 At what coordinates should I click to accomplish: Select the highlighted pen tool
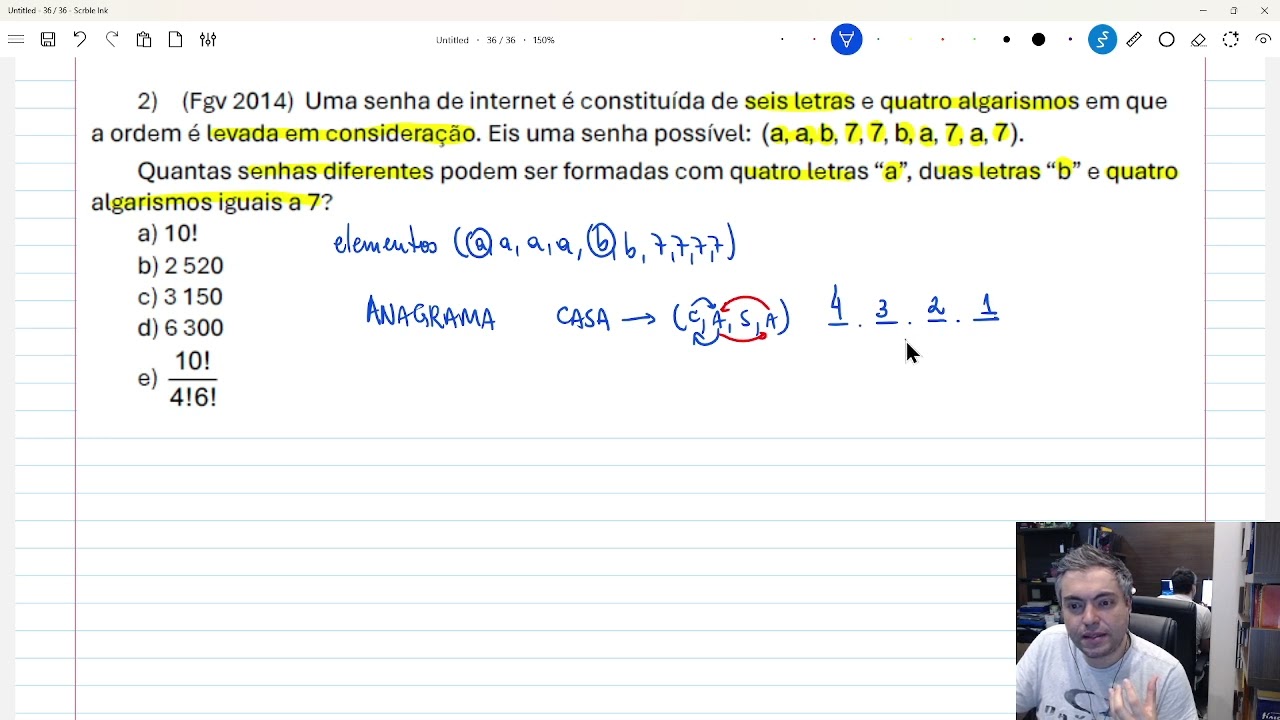[x=846, y=40]
